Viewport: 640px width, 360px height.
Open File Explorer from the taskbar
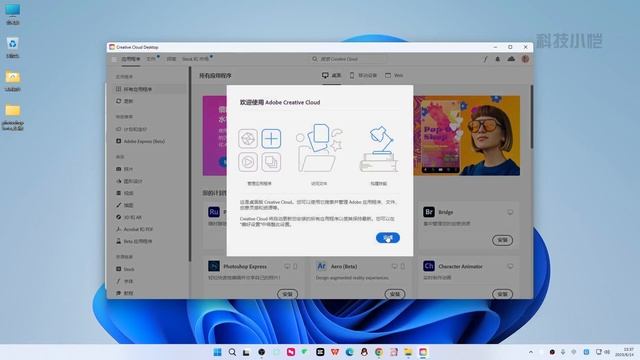[x=408, y=352]
